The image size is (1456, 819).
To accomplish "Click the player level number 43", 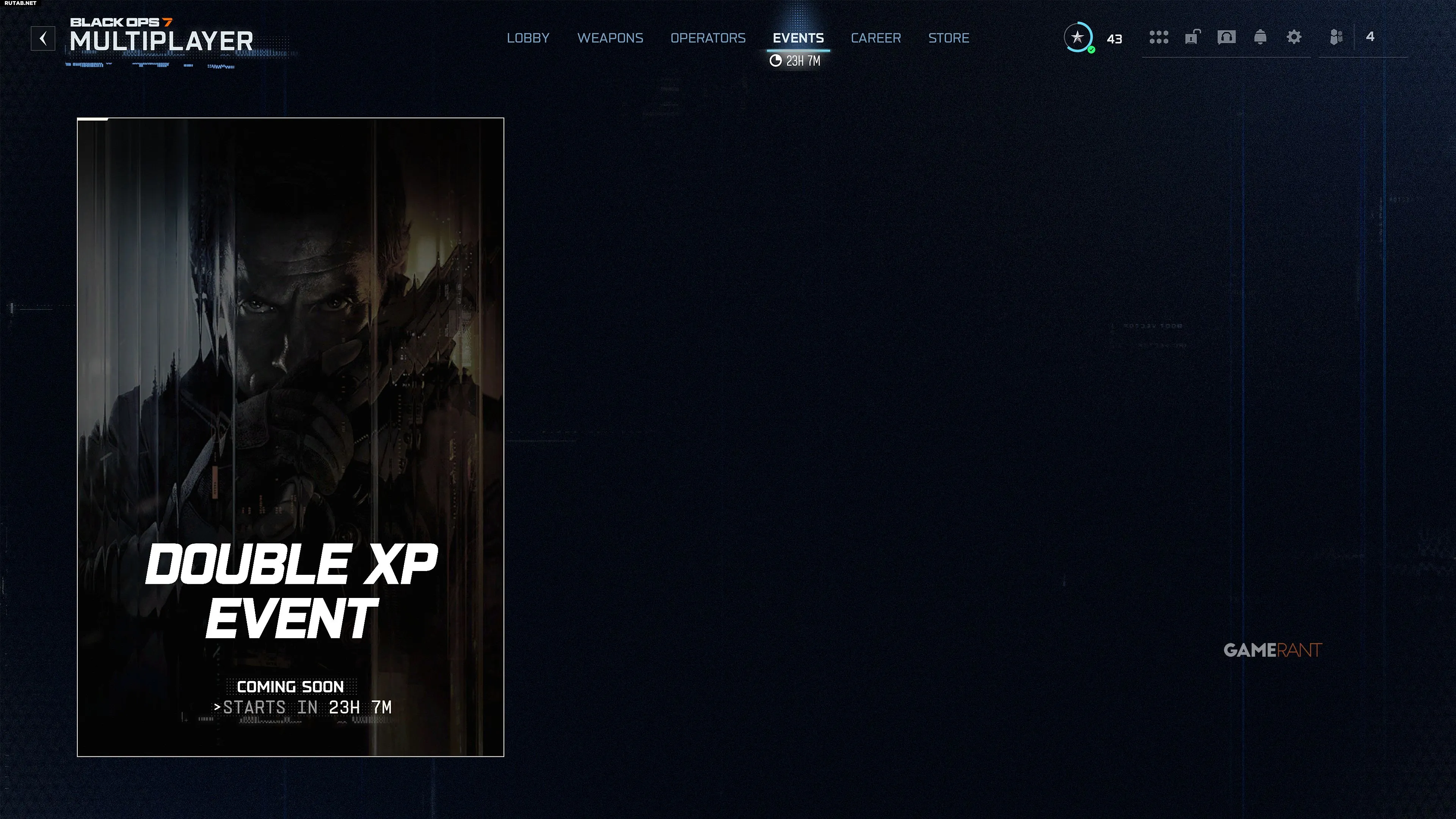I will point(1114,39).
